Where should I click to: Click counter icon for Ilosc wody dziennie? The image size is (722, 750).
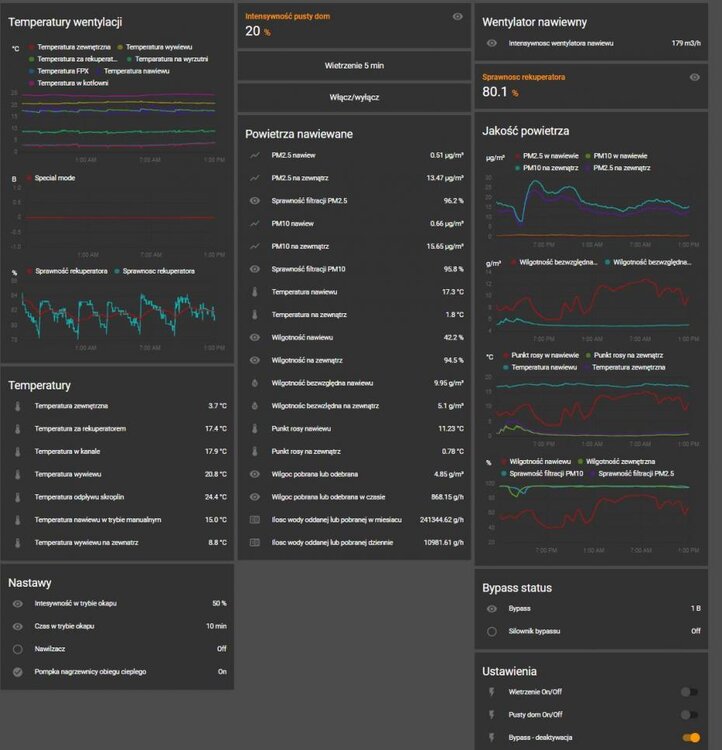(x=254, y=542)
